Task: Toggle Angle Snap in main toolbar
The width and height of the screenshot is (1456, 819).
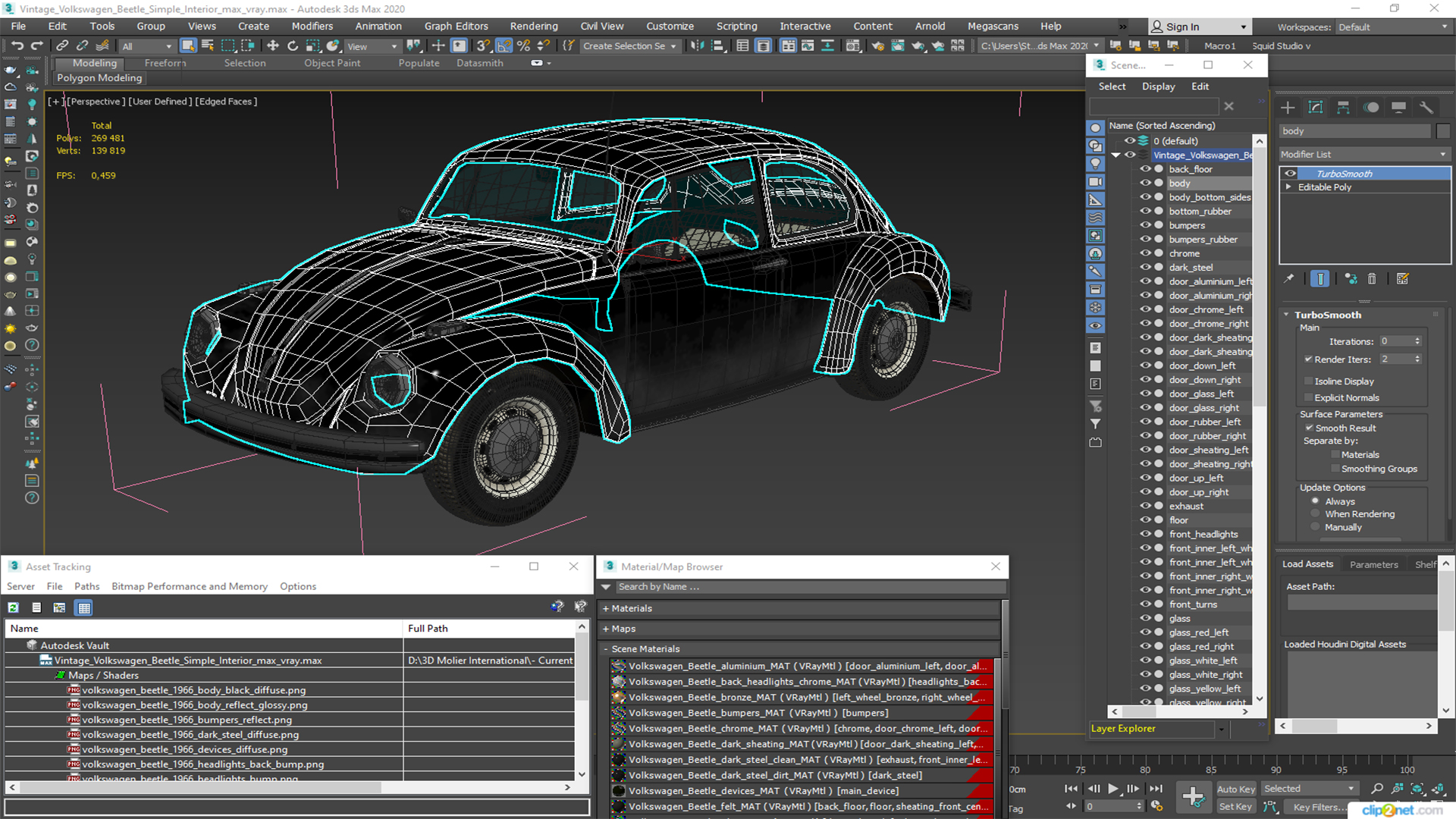Action: click(504, 46)
